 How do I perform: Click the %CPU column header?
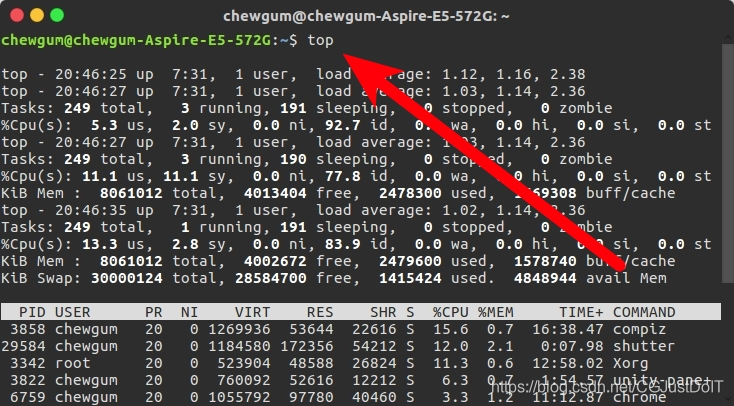tap(450, 312)
